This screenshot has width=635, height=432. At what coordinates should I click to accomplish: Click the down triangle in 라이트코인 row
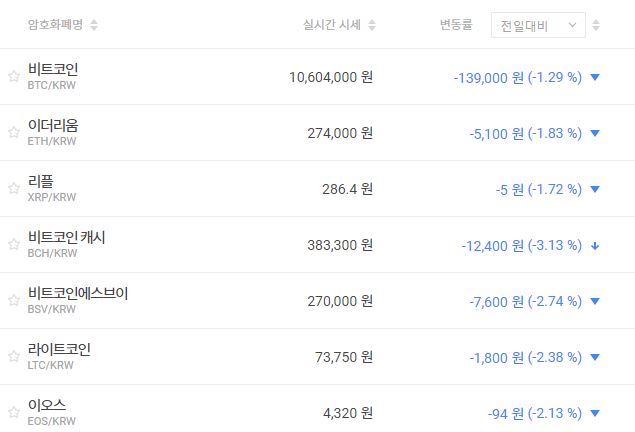click(x=595, y=357)
